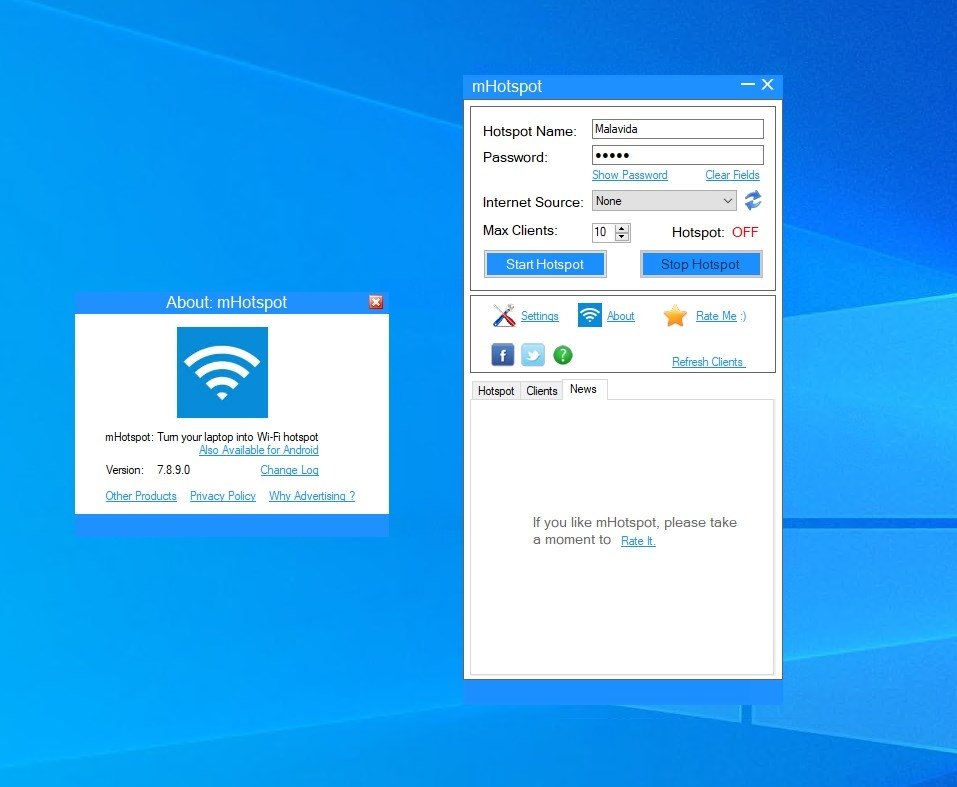Click the About Wi-Fi icon
The image size is (957, 787).
[590, 315]
